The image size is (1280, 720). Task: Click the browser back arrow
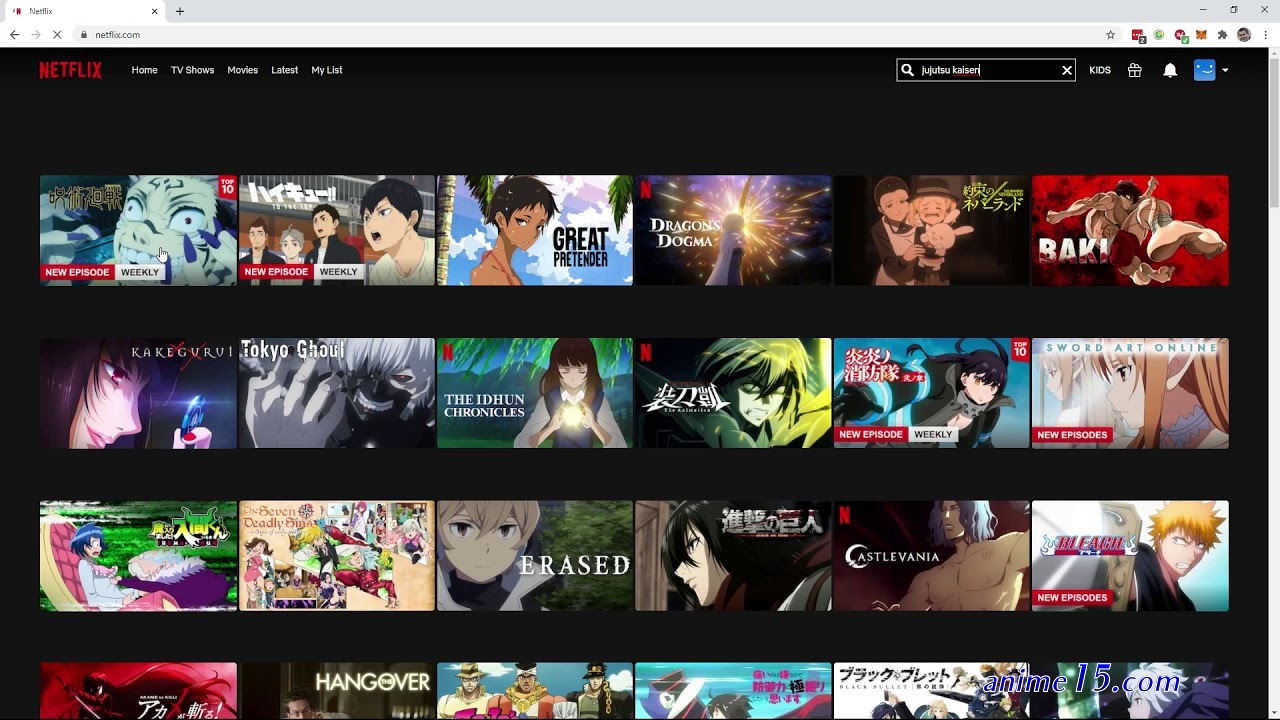[x=14, y=34]
